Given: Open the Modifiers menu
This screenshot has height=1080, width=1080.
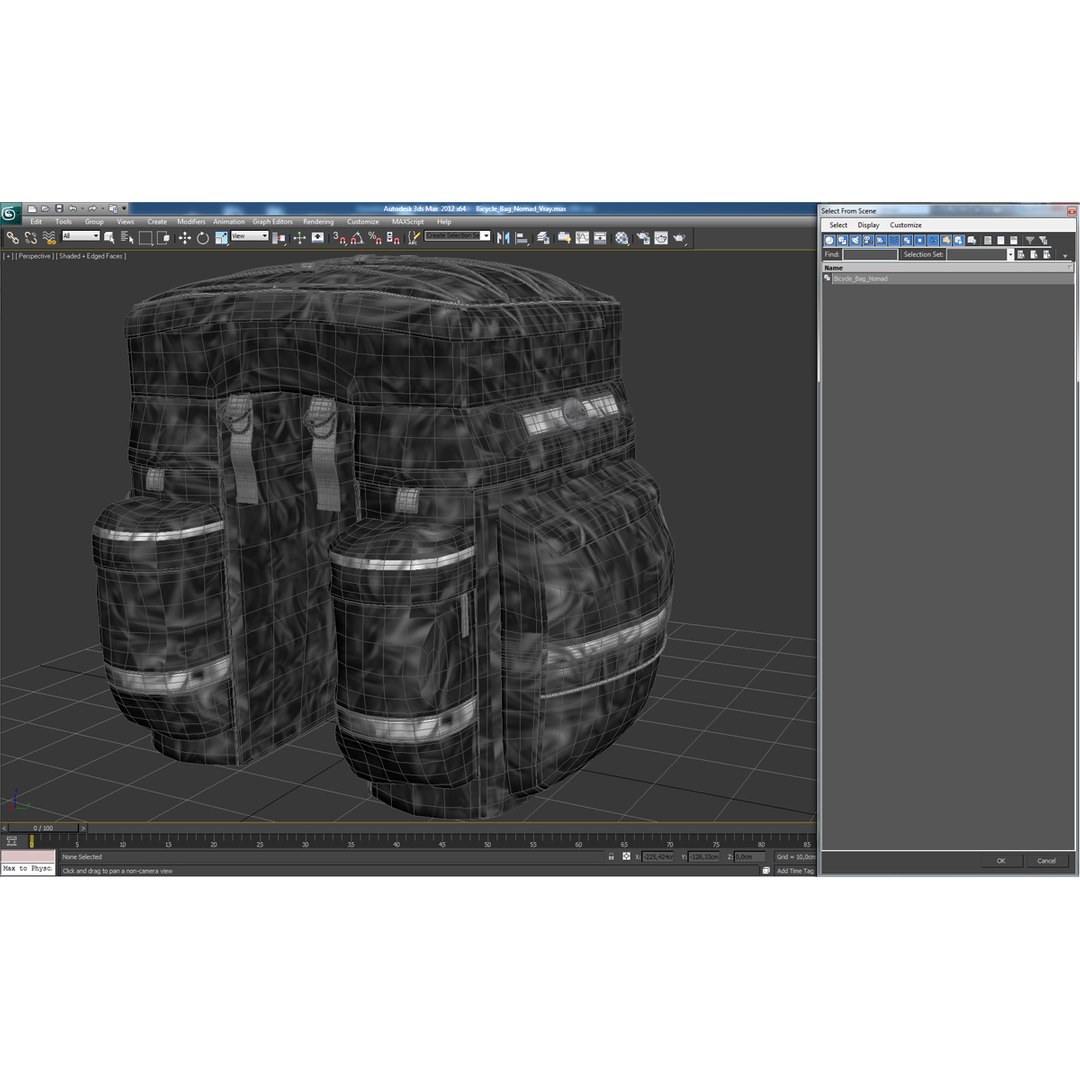Looking at the screenshot, I should [x=191, y=222].
